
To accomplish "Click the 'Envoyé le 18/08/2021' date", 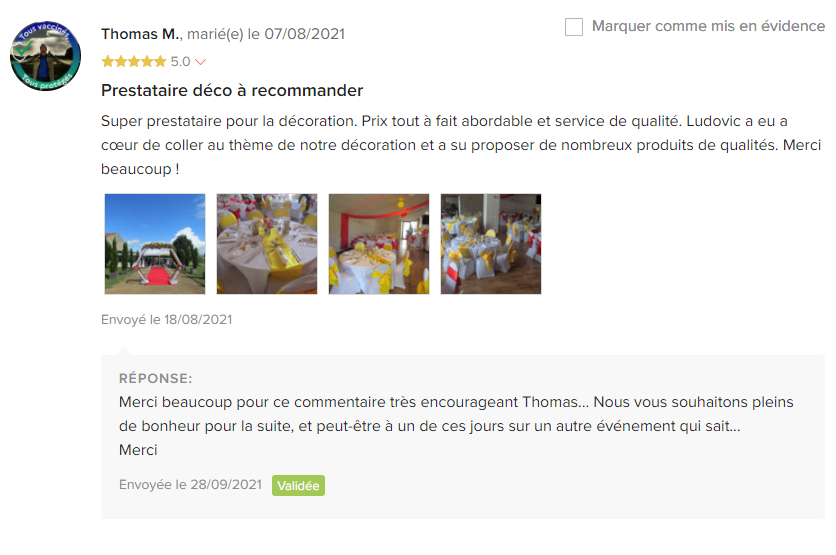I will (x=166, y=319).
